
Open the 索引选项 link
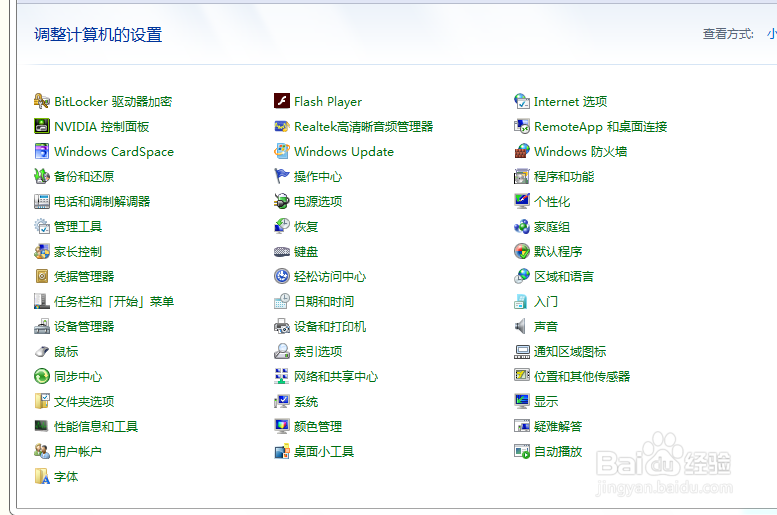pyautogui.click(x=318, y=351)
